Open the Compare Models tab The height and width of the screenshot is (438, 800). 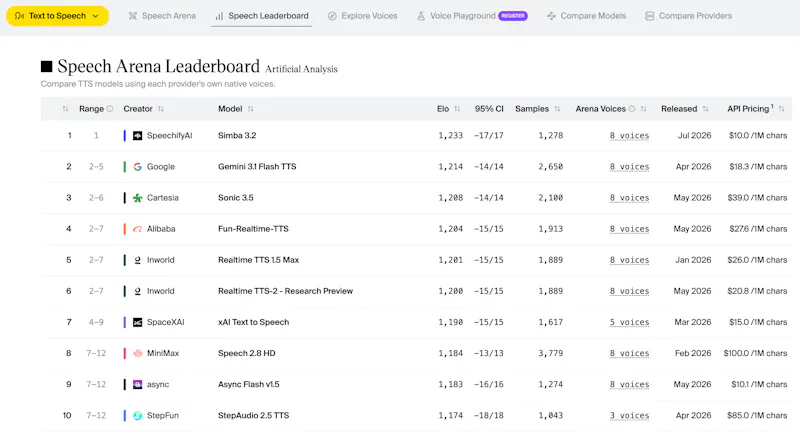[587, 16]
